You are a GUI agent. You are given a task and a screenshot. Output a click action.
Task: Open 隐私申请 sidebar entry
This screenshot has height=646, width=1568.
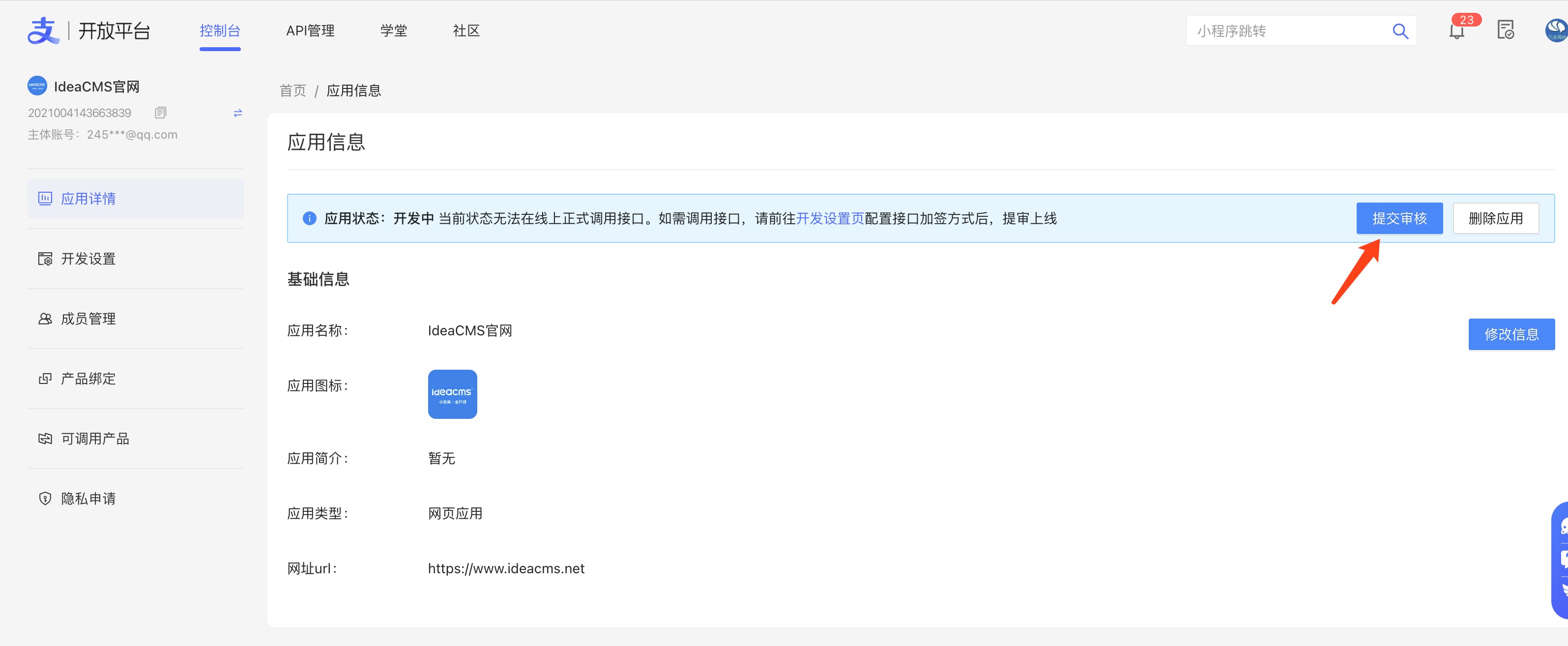coord(88,499)
